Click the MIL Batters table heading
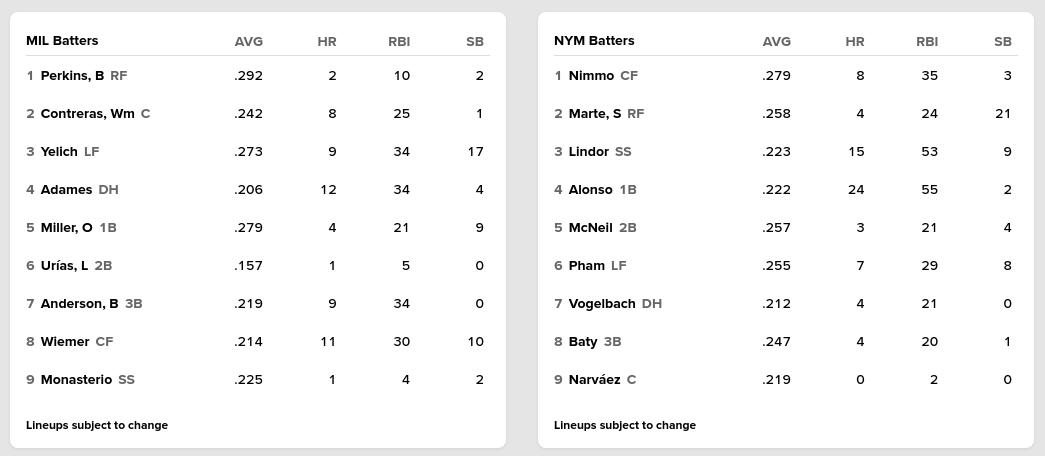Image resolution: width=1045 pixels, height=456 pixels. (62, 41)
